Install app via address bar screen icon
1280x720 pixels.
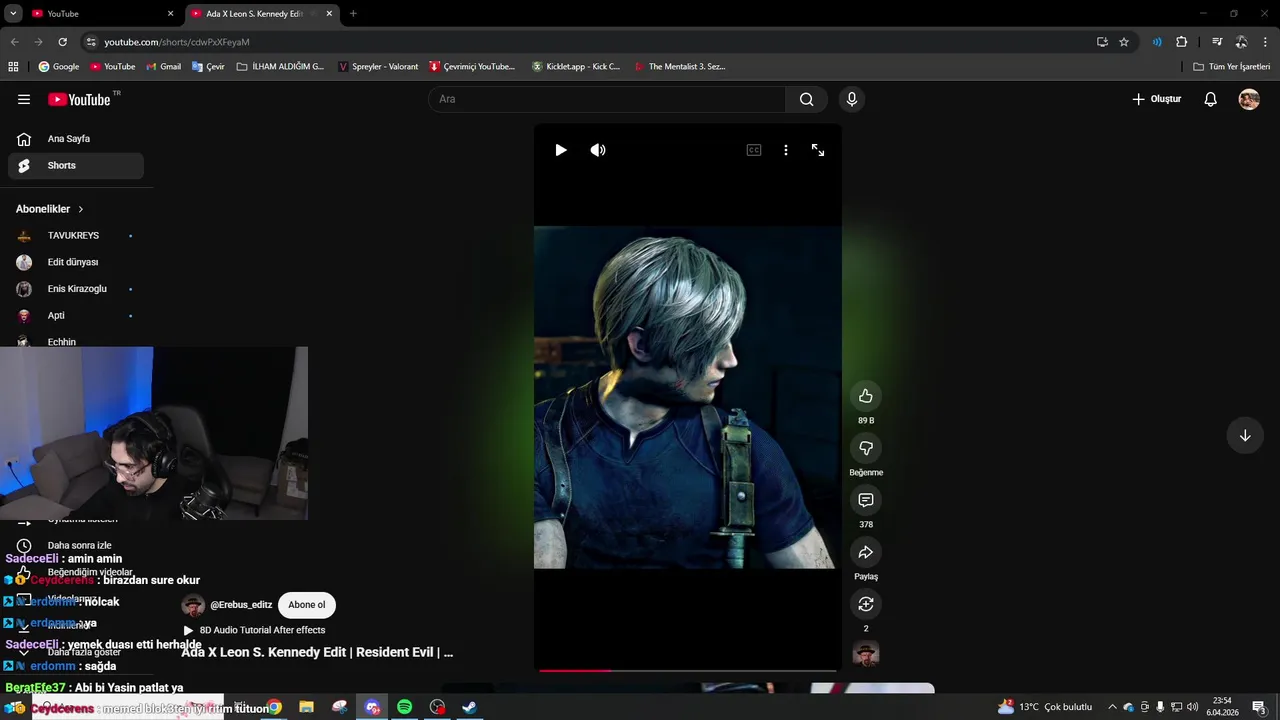1102,42
